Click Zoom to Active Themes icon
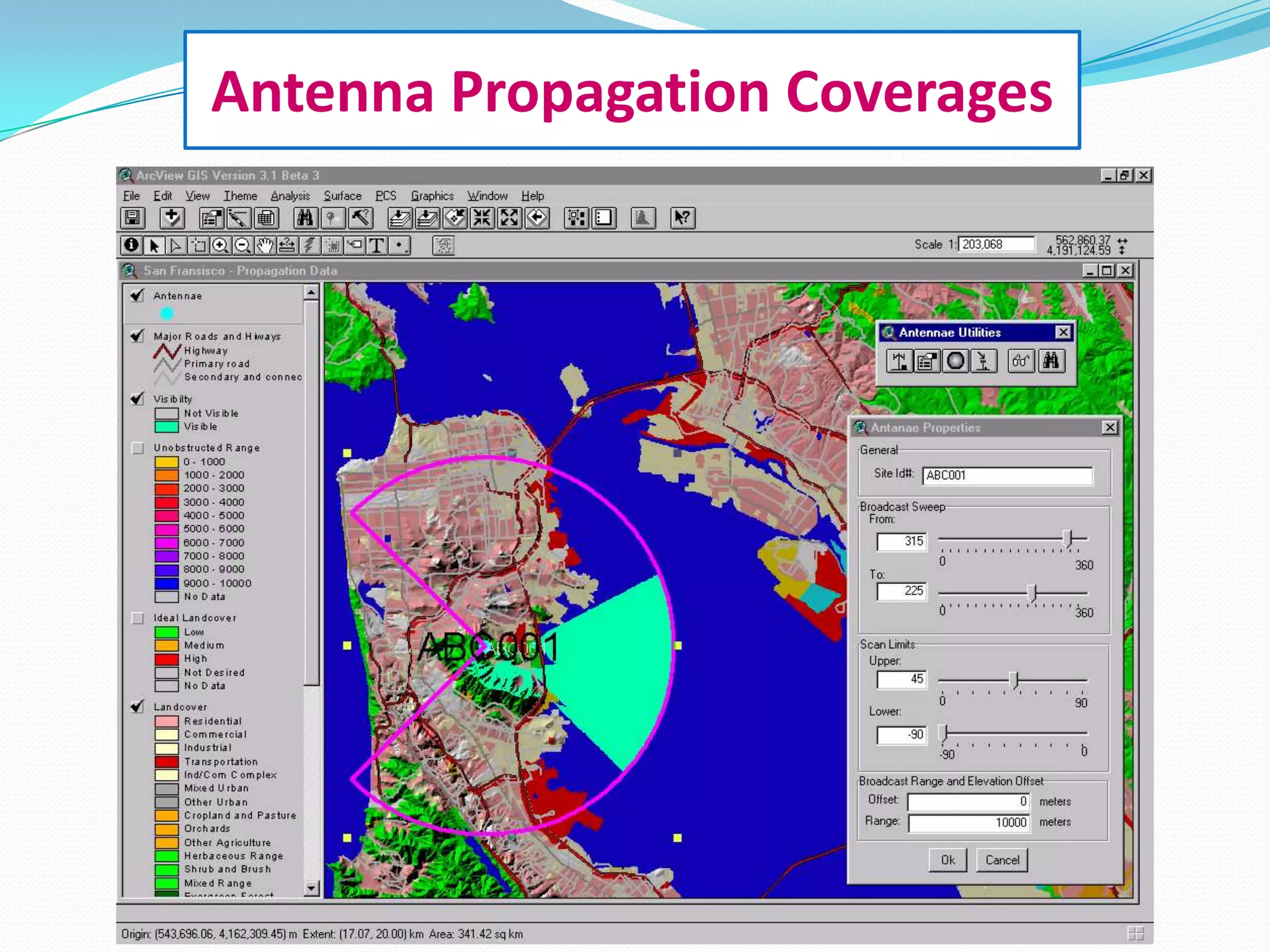Image resolution: width=1270 pixels, height=952 pixels. point(427,218)
